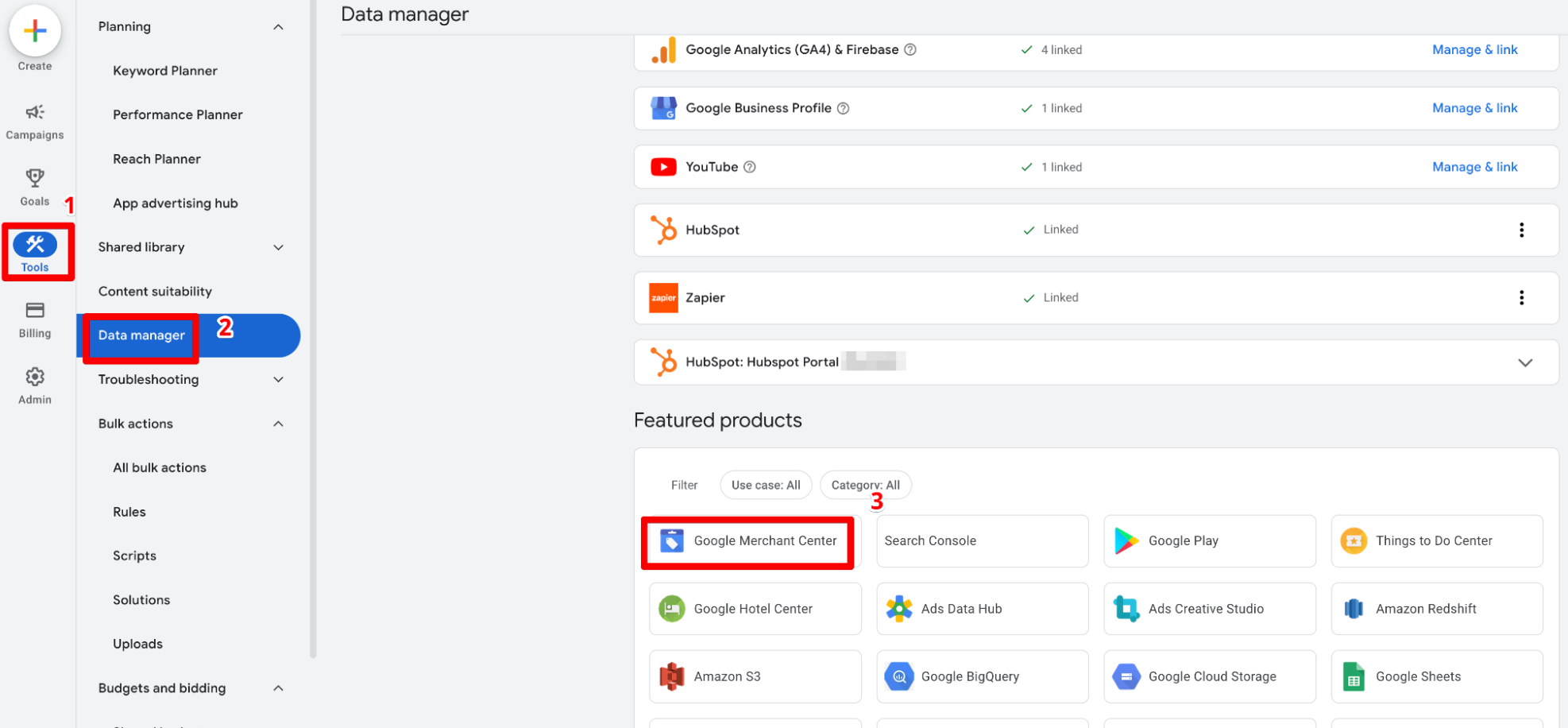The width and height of the screenshot is (1568, 728).
Task: Collapse the Bulk actions section
Action: (x=278, y=424)
